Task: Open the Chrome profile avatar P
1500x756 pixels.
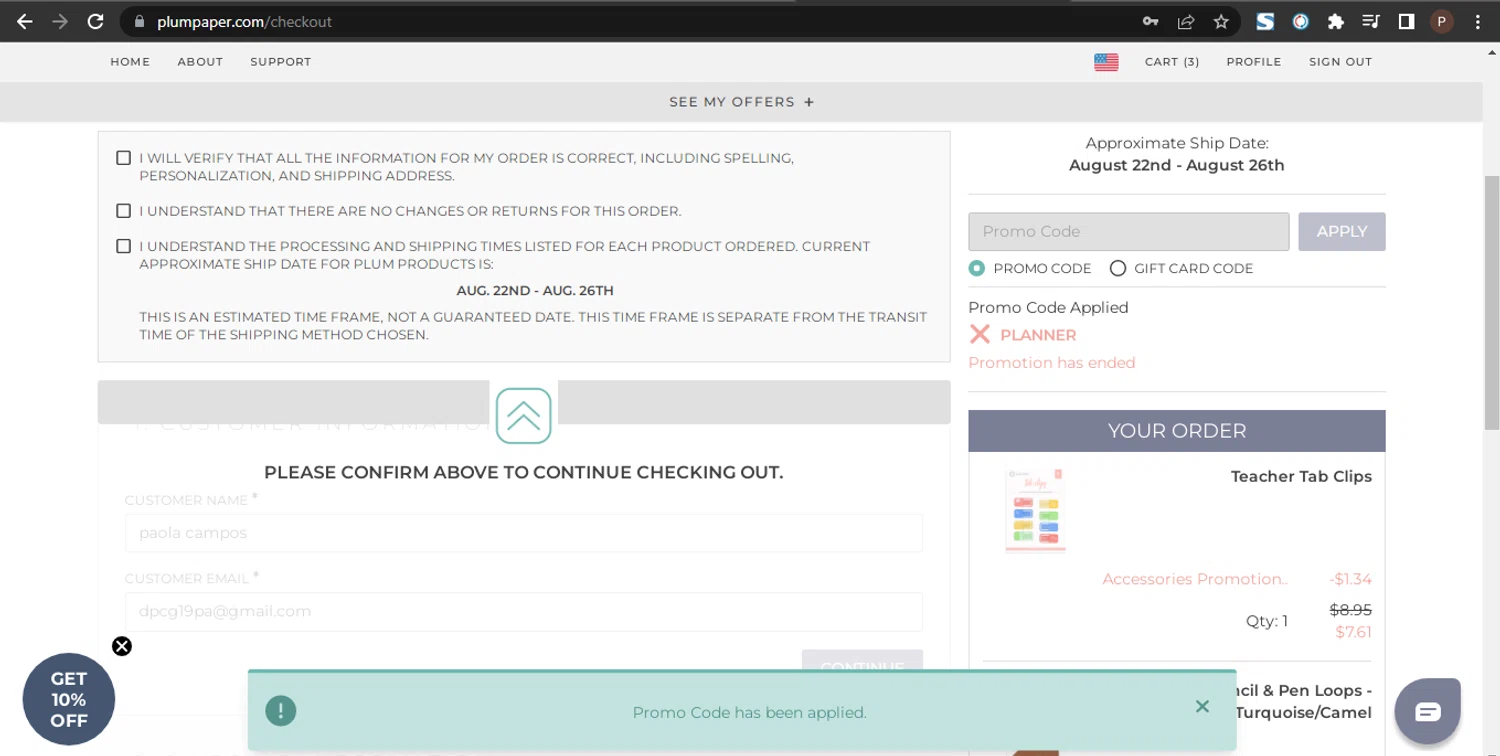Action: pyautogui.click(x=1441, y=21)
